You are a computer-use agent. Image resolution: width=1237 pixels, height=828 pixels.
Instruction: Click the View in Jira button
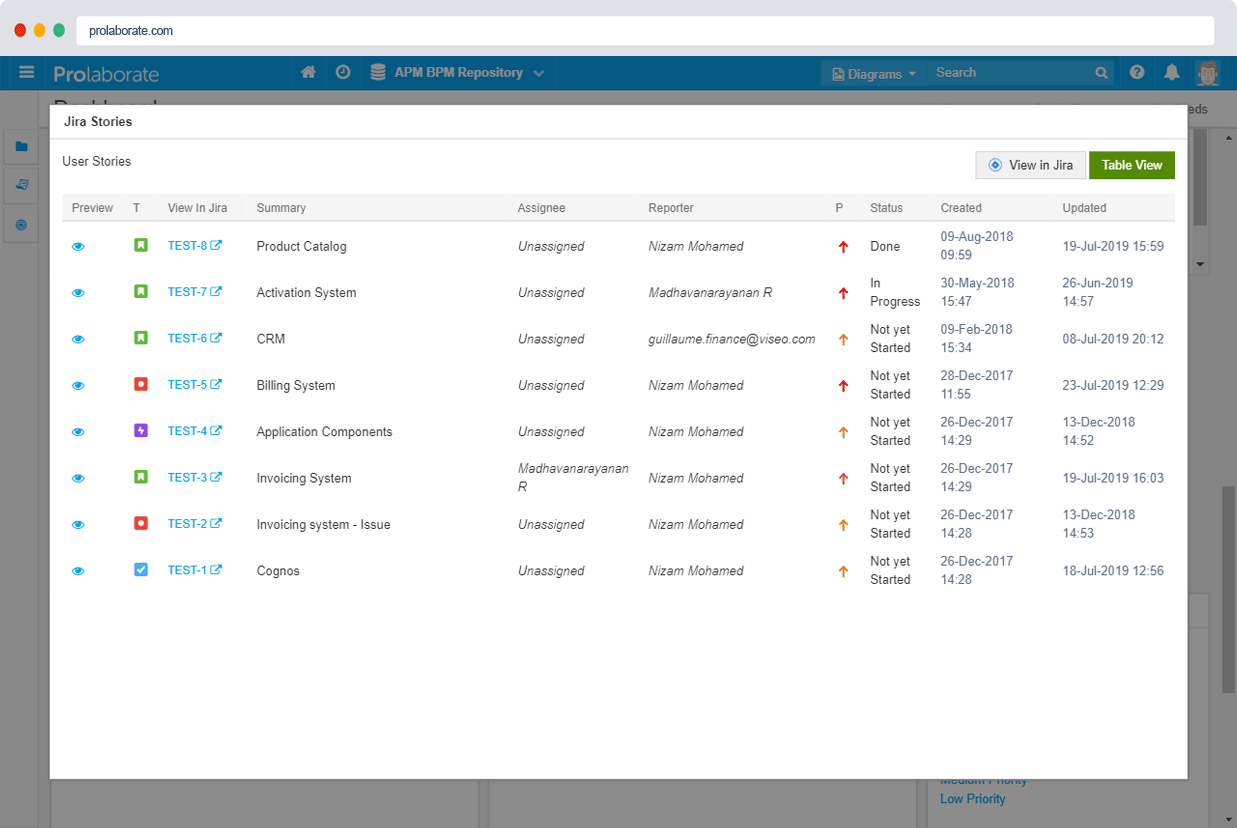(1030, 165)
